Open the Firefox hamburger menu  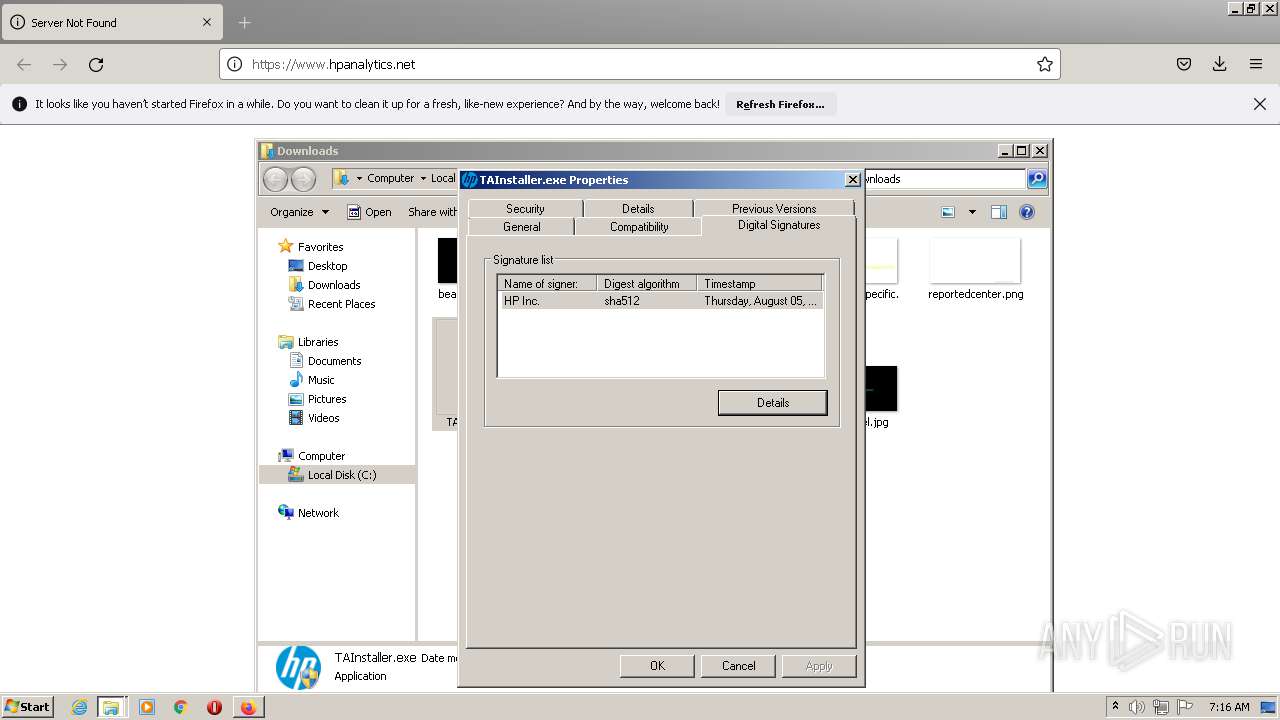coord(1256,64)
